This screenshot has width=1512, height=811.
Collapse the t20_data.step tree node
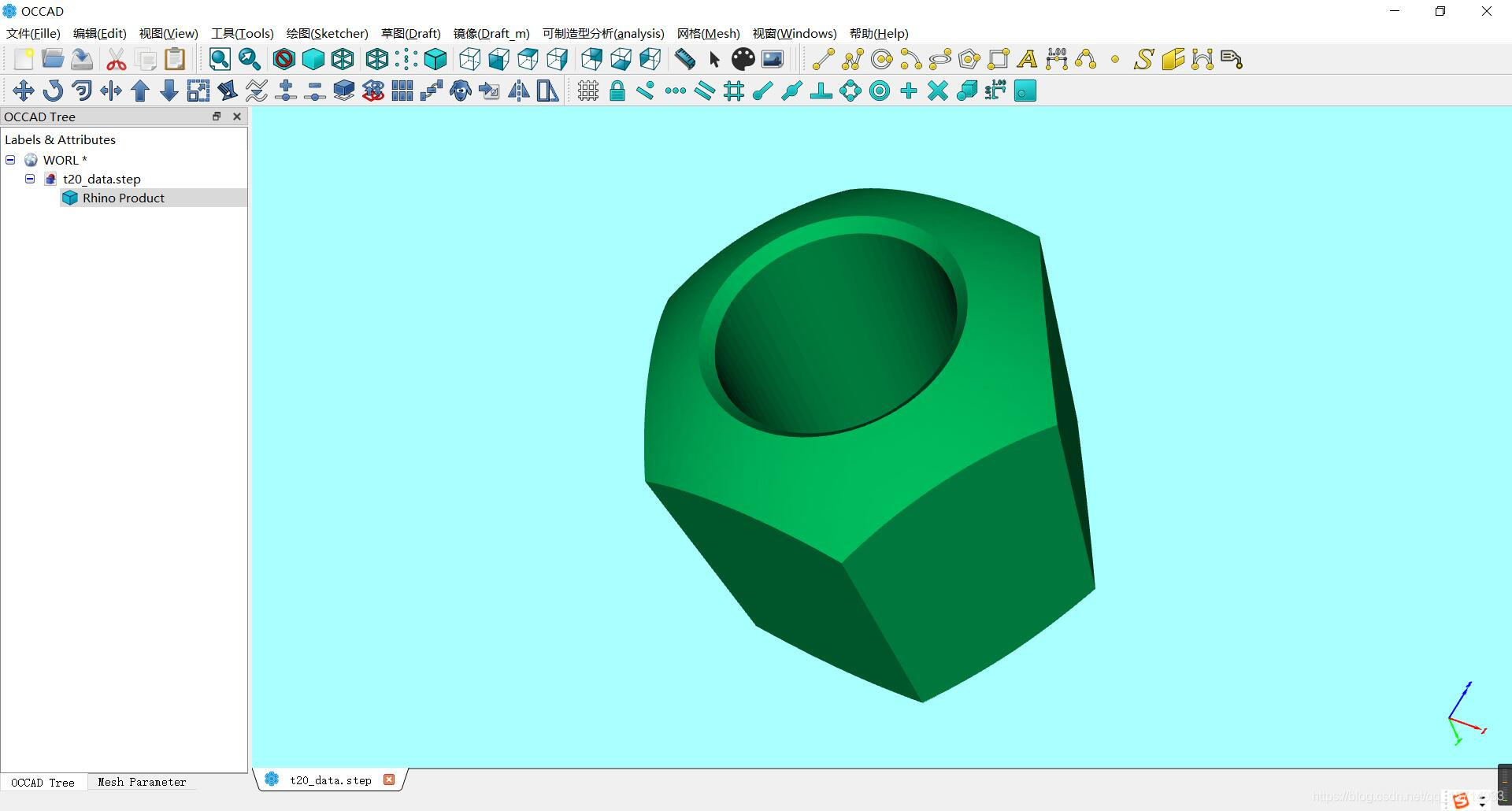(x=30, y=179)
